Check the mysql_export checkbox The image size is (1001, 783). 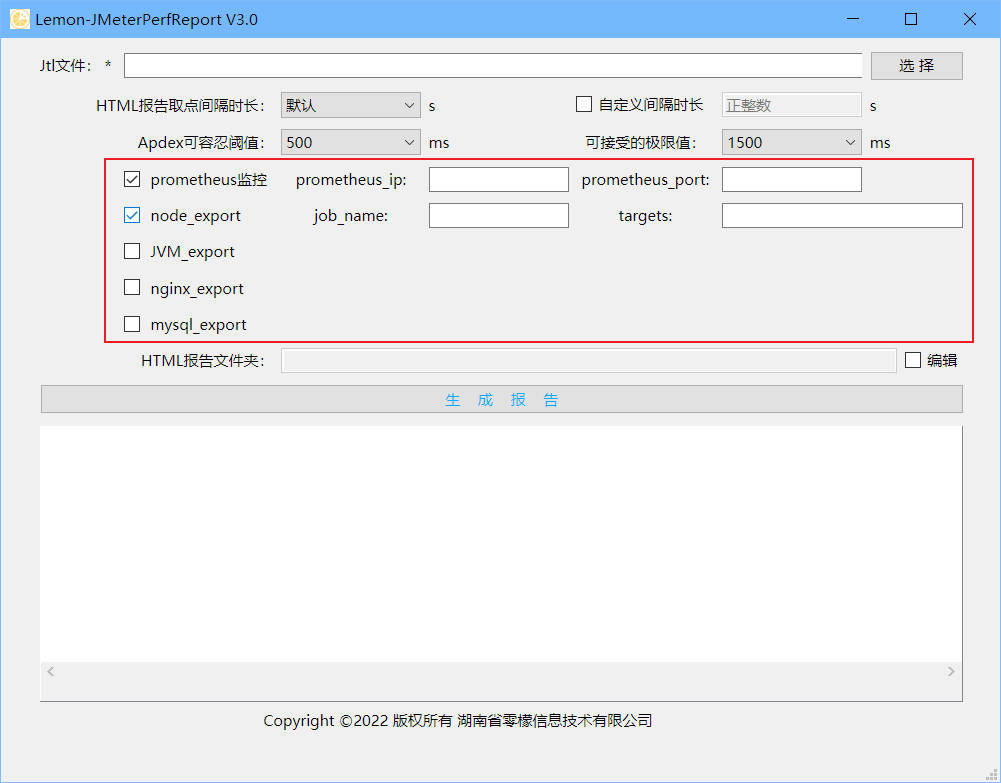[x=132, y=324]
